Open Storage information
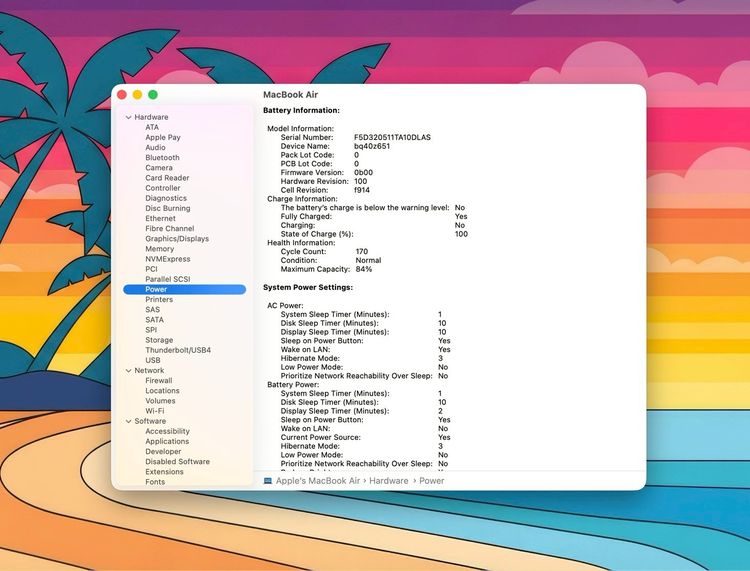 pos(159,340)
